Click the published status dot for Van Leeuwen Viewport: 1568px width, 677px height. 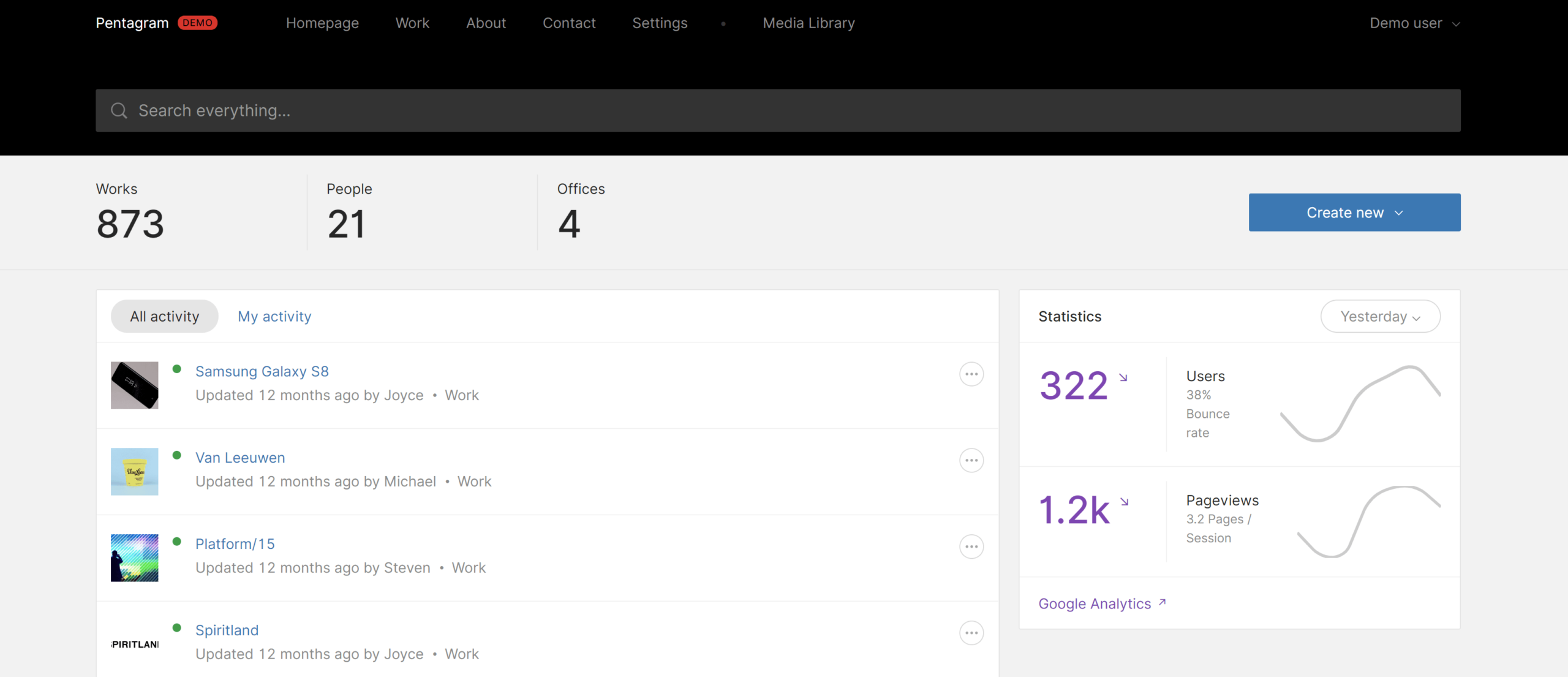(x=177, y=455)
